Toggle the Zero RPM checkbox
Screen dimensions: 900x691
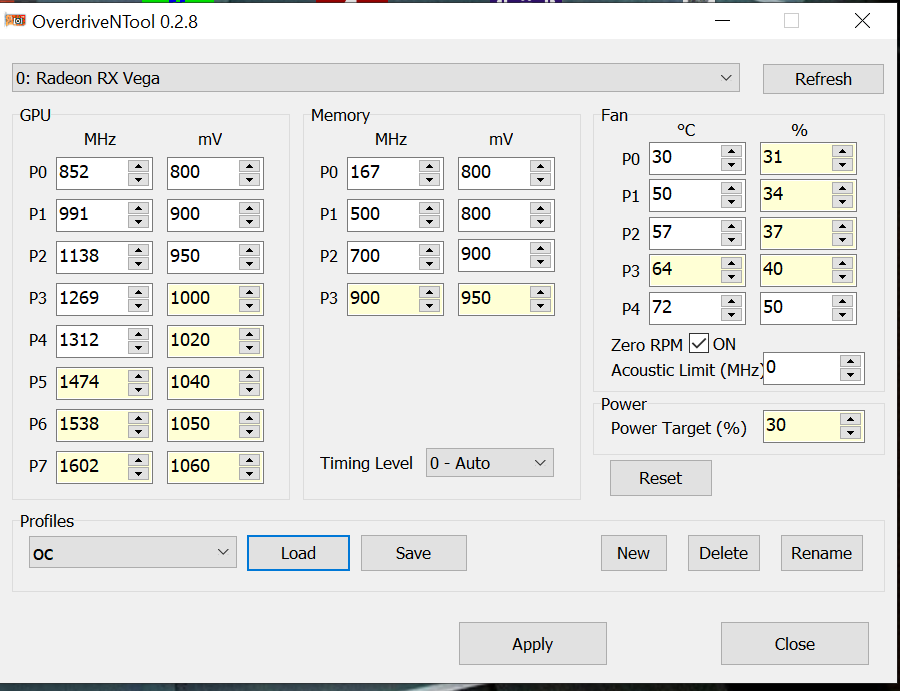(x=699, y=344)
